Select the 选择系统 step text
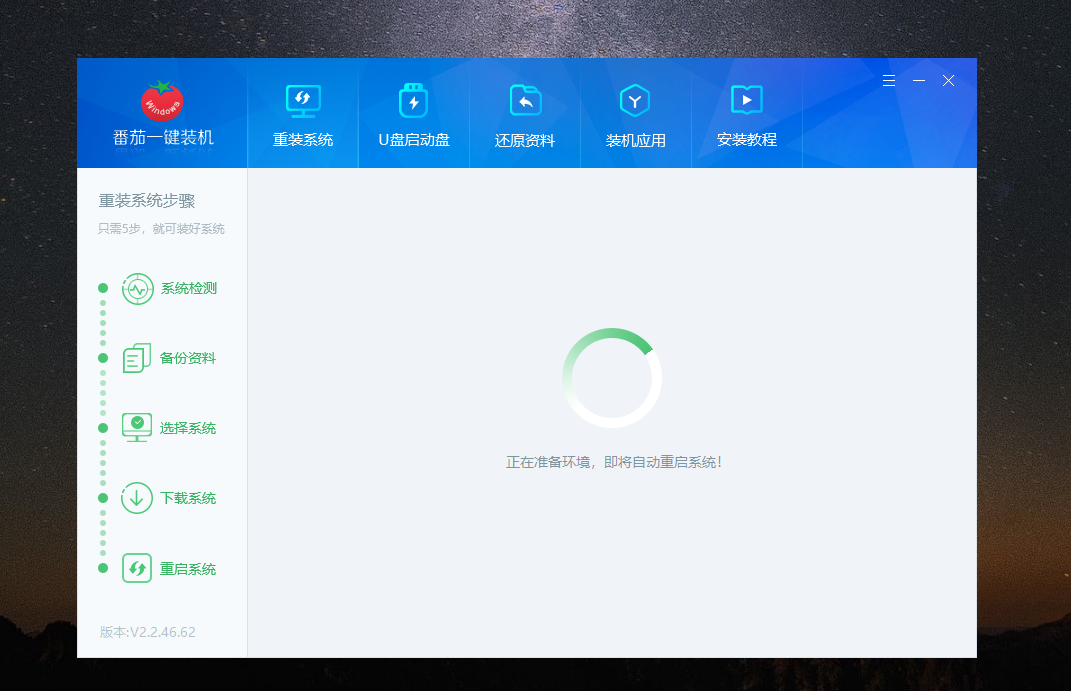This screenshot has height=691, width=1071. [x=188, y=428]
